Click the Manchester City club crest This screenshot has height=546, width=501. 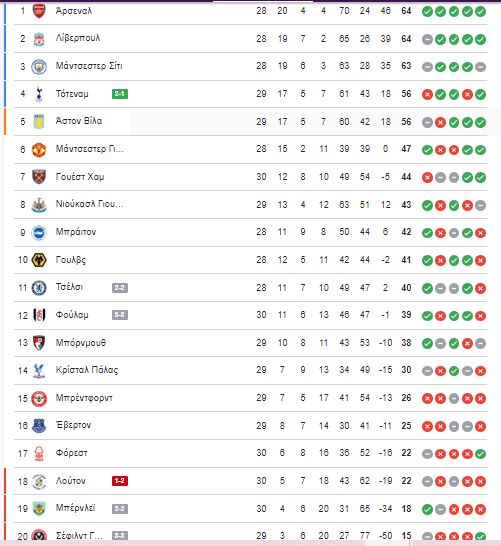click(39, 67)
